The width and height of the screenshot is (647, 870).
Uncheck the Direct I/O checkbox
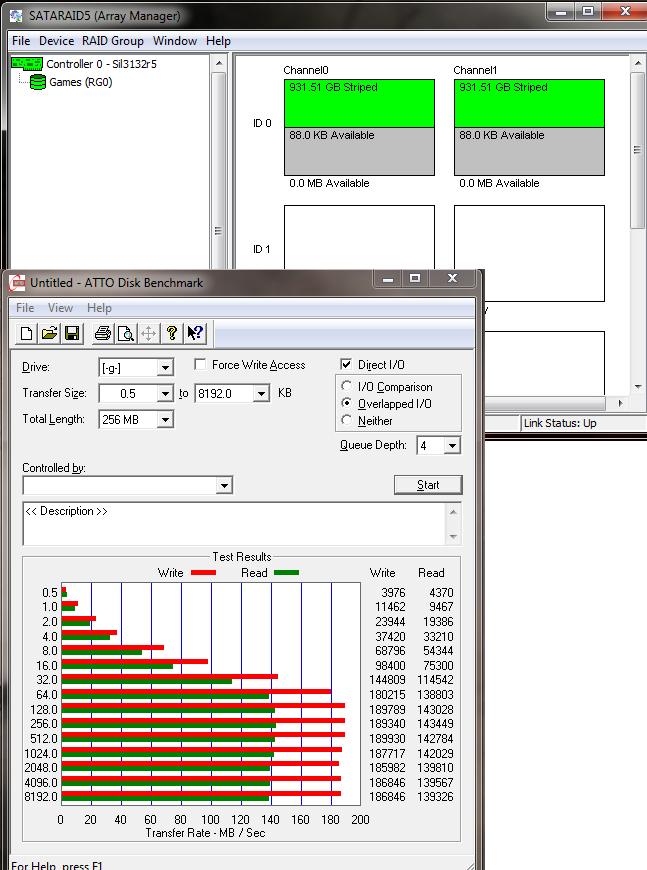point(346,365)
